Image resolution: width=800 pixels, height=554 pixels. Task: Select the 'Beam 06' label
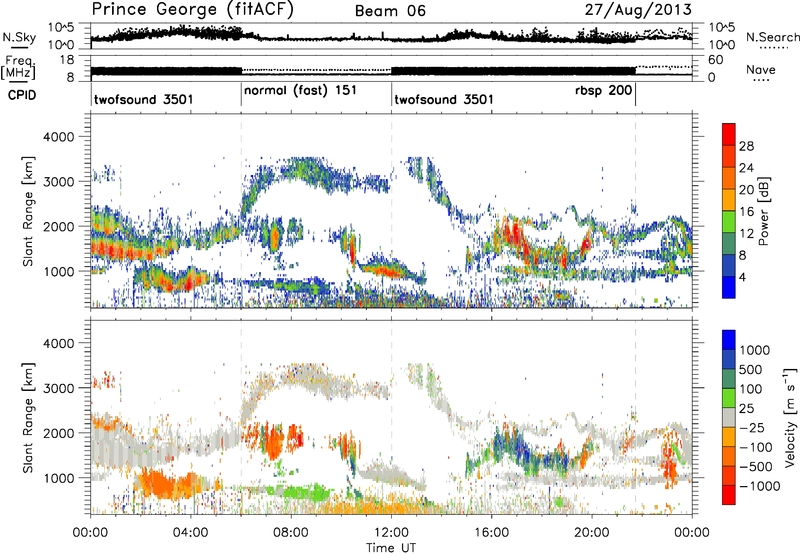(390, 11)
